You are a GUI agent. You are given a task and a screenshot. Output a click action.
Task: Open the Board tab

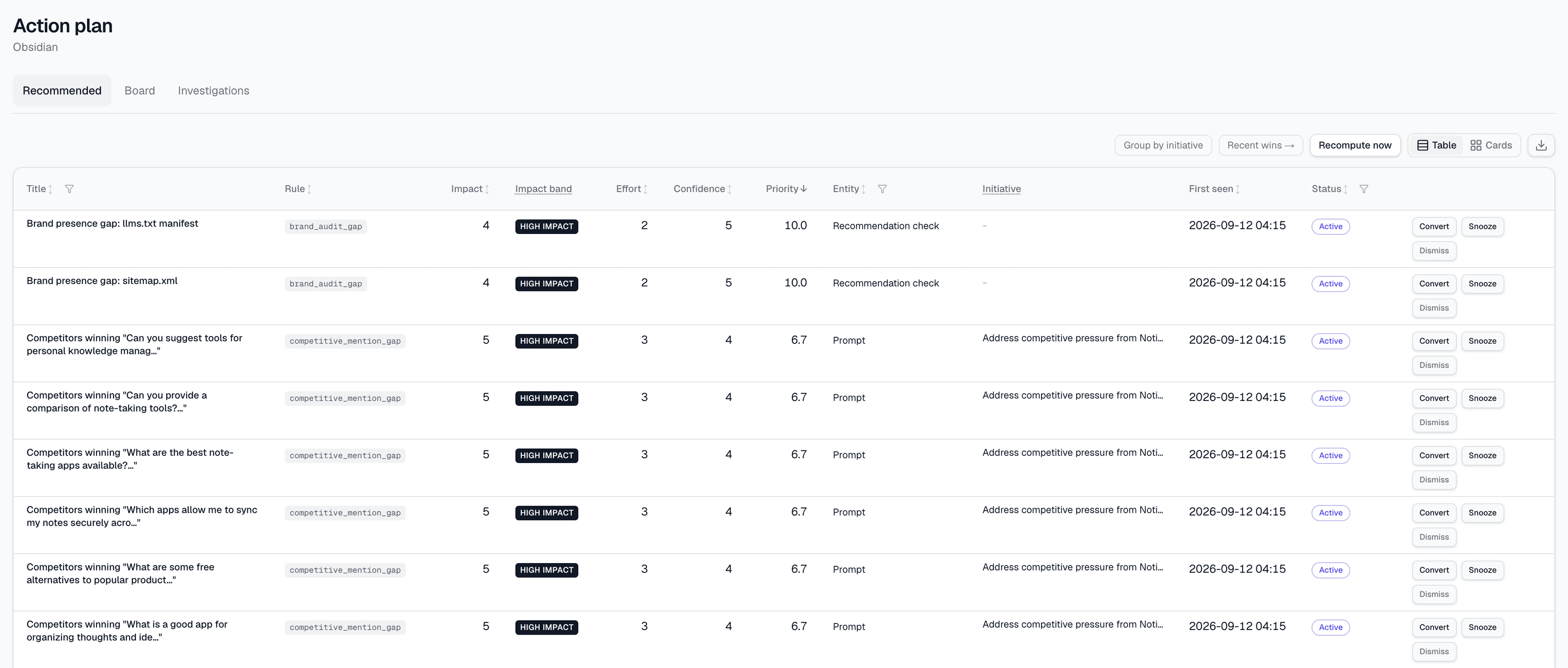click(139, 91)
